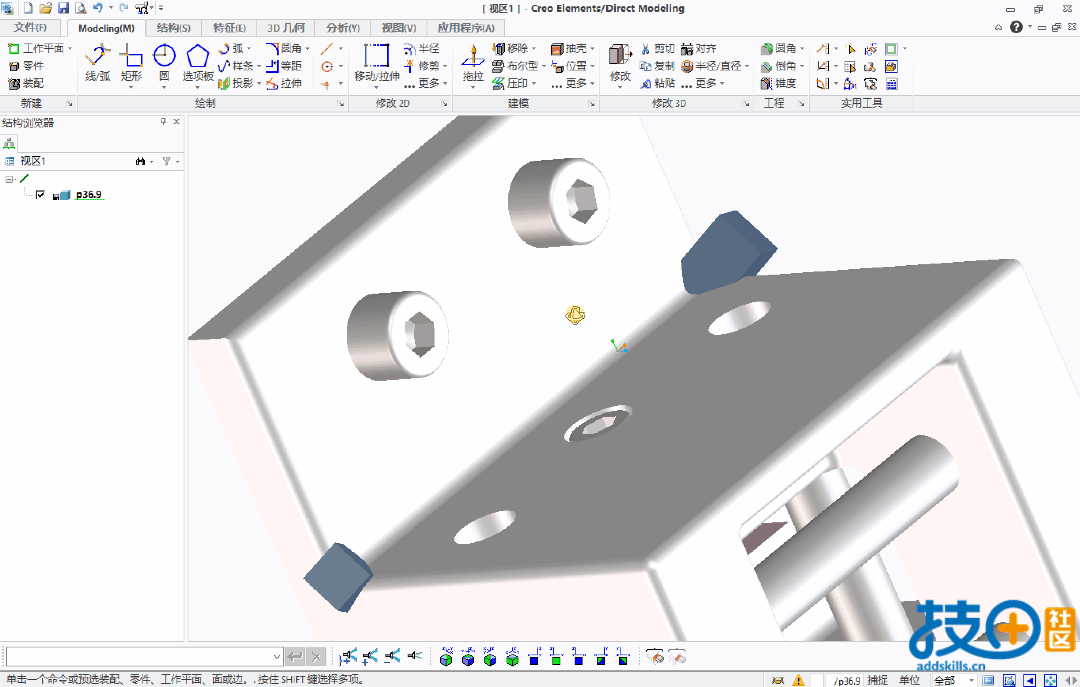Click the 布尔型 boolean tool
The height and width of the screenshot is (687, 1080).
tap(515, 66)
